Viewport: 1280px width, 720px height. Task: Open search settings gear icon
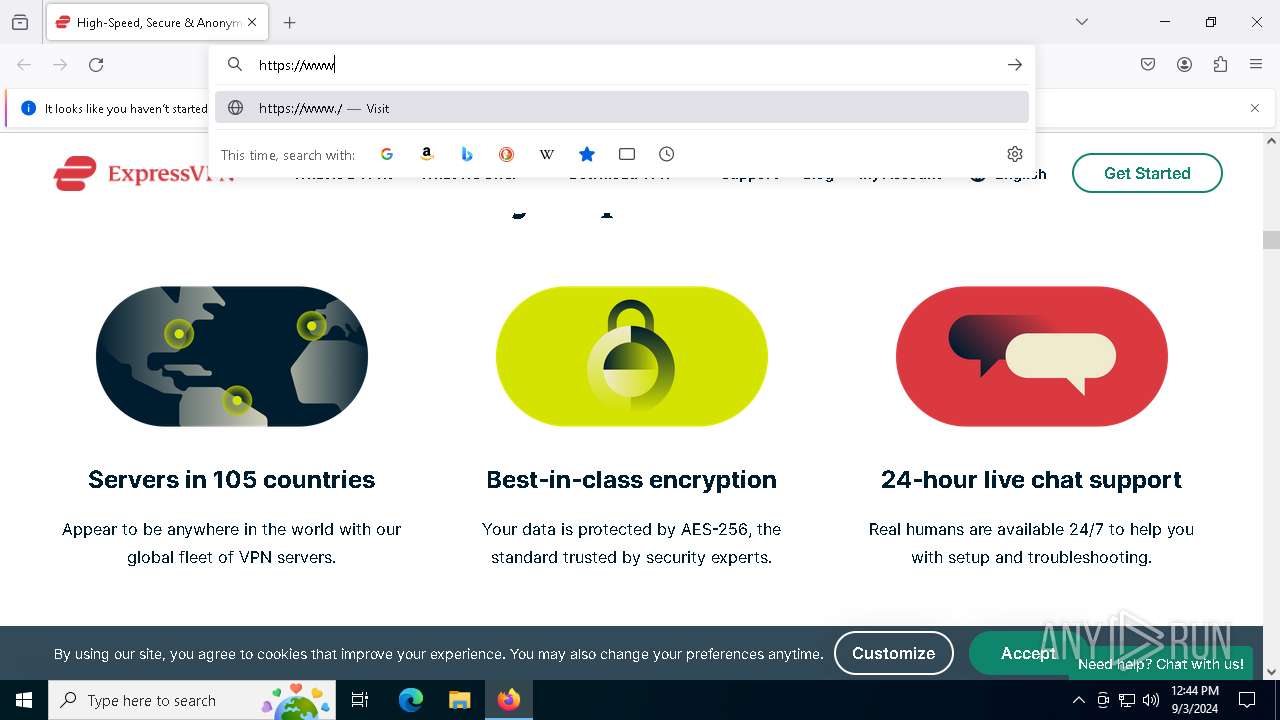(x=1015, y=154)
